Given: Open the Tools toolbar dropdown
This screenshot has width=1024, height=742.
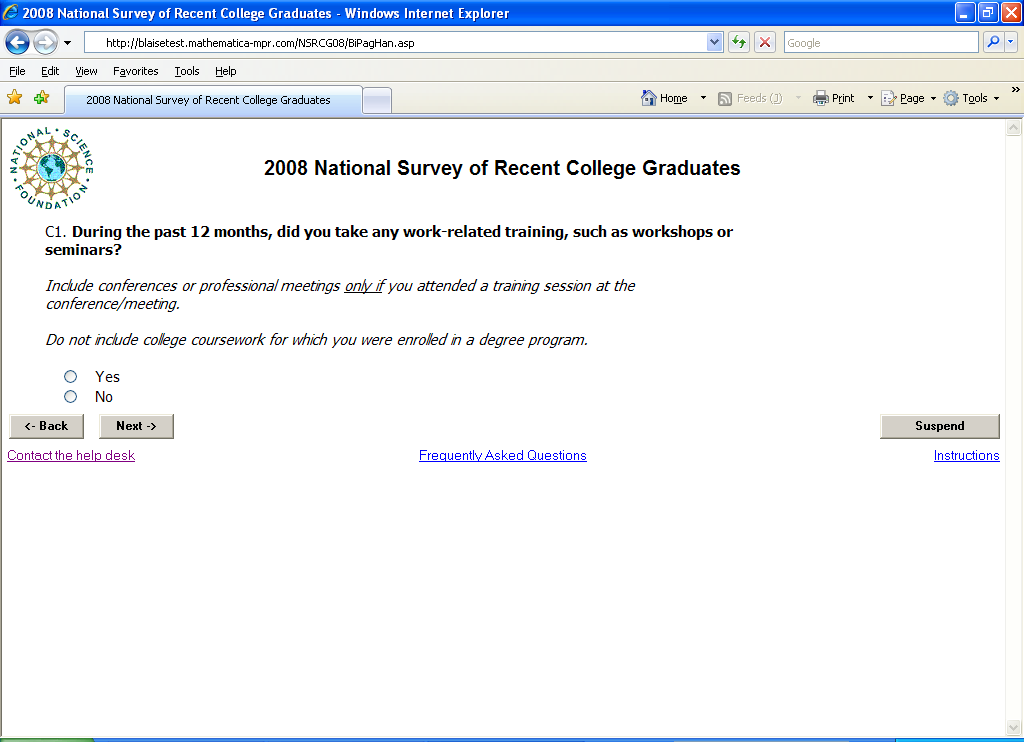Looking at the screenshot, I should [974, 98].
